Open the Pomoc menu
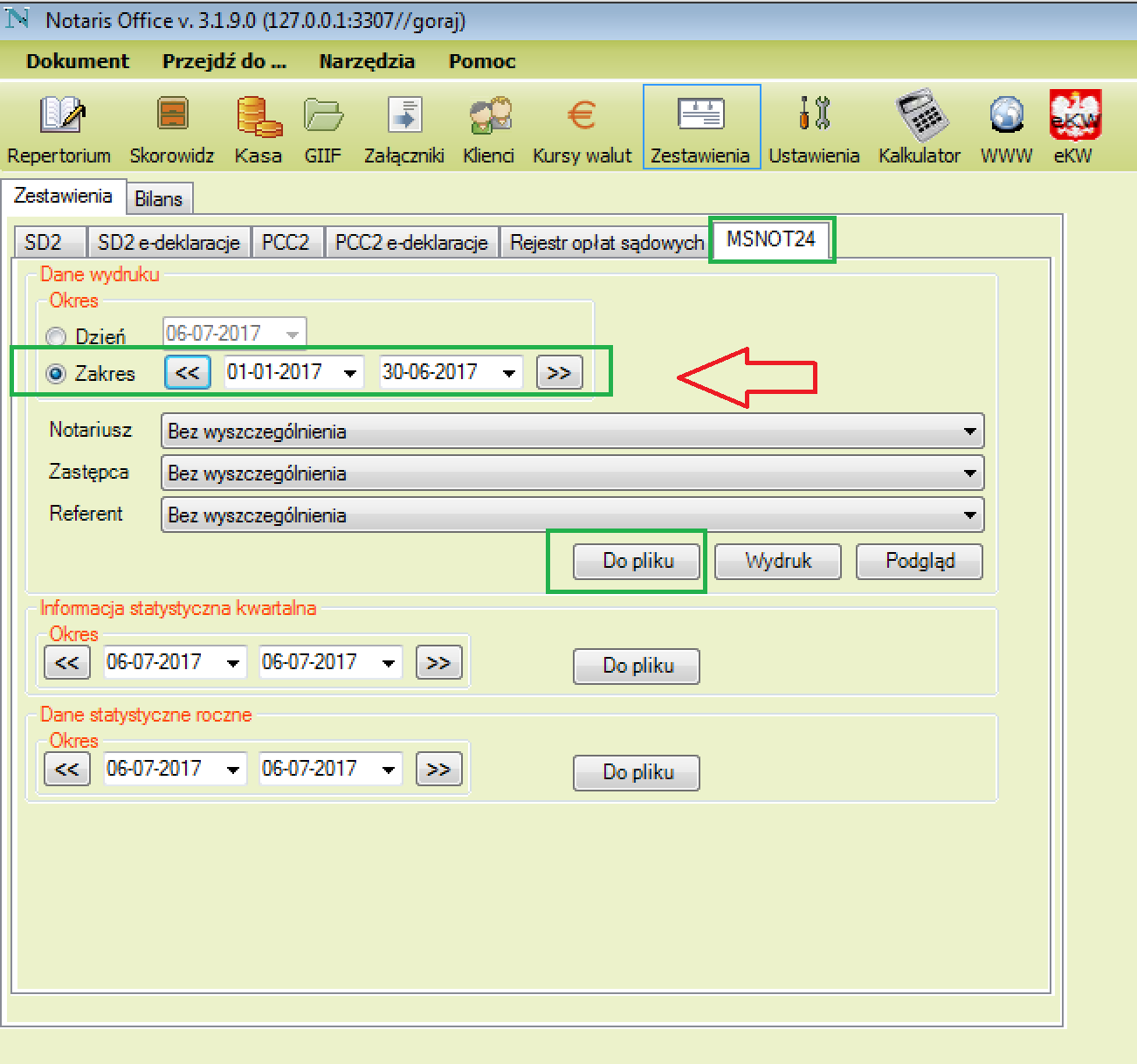1137x1064 pixels. click(x=482, y=61)
